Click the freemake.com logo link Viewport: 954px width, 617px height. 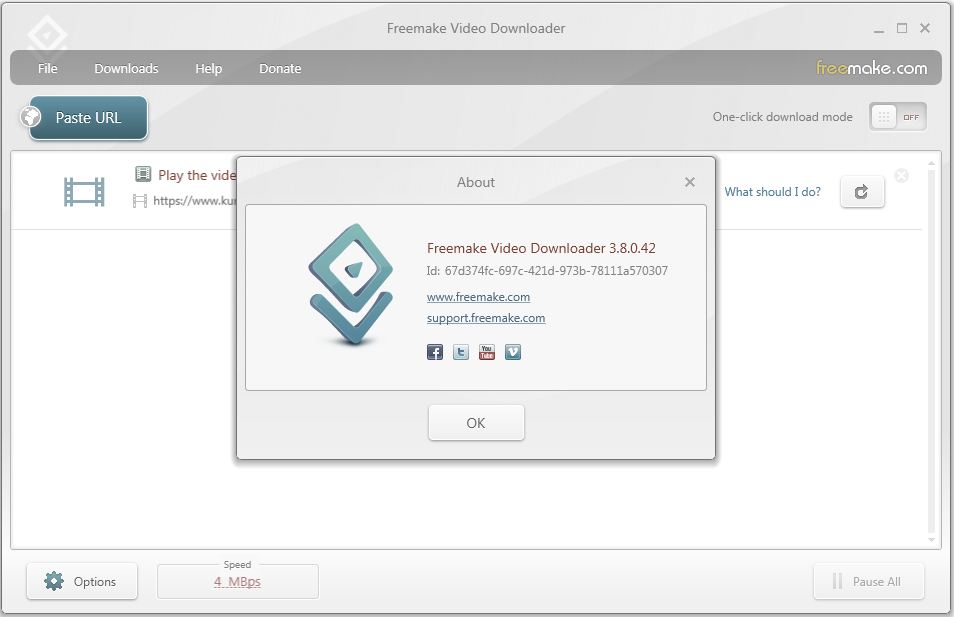871,68
